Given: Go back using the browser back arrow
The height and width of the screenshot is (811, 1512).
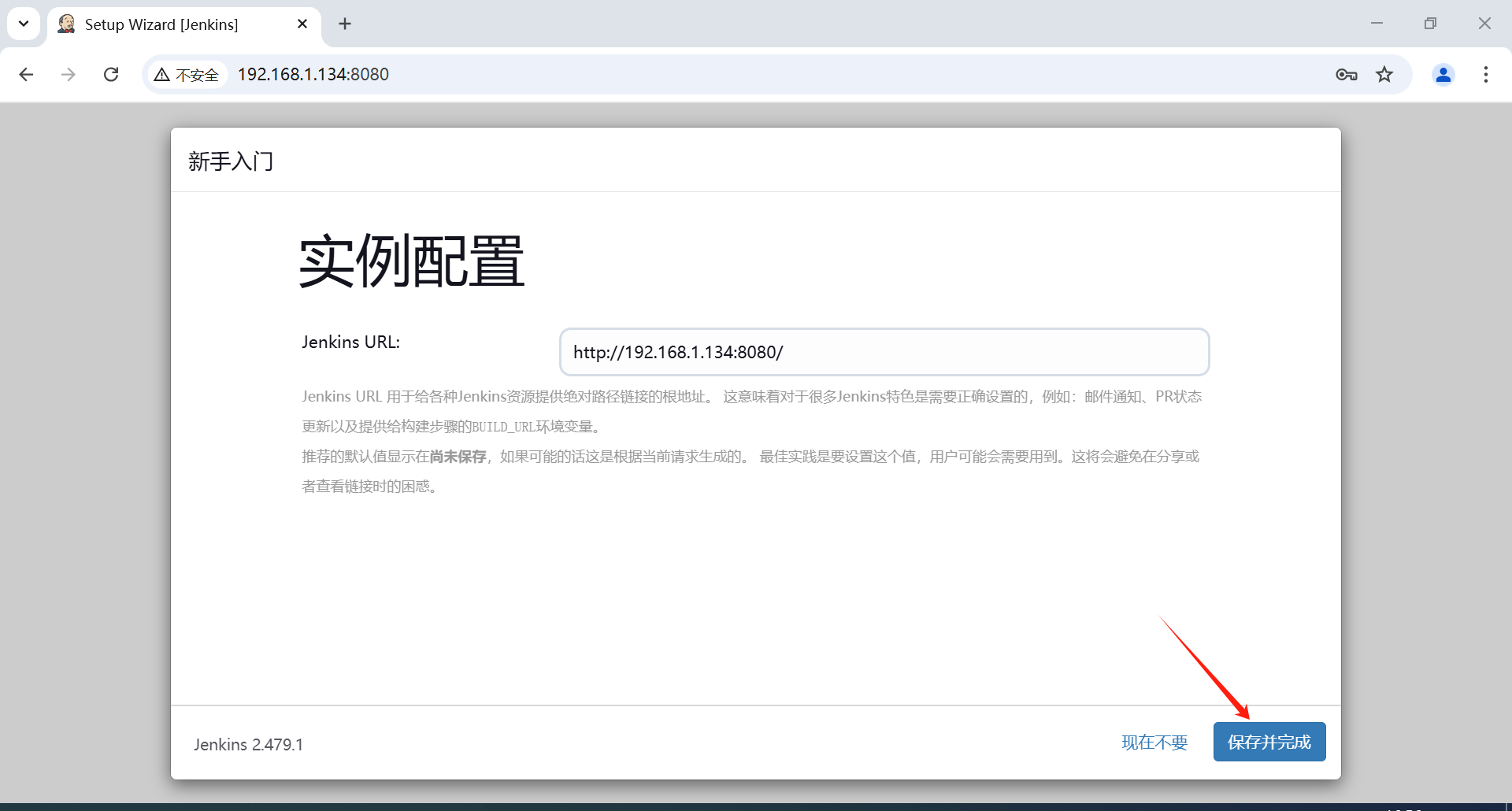Looking at the screenshot, I should [x=26, y=74].
